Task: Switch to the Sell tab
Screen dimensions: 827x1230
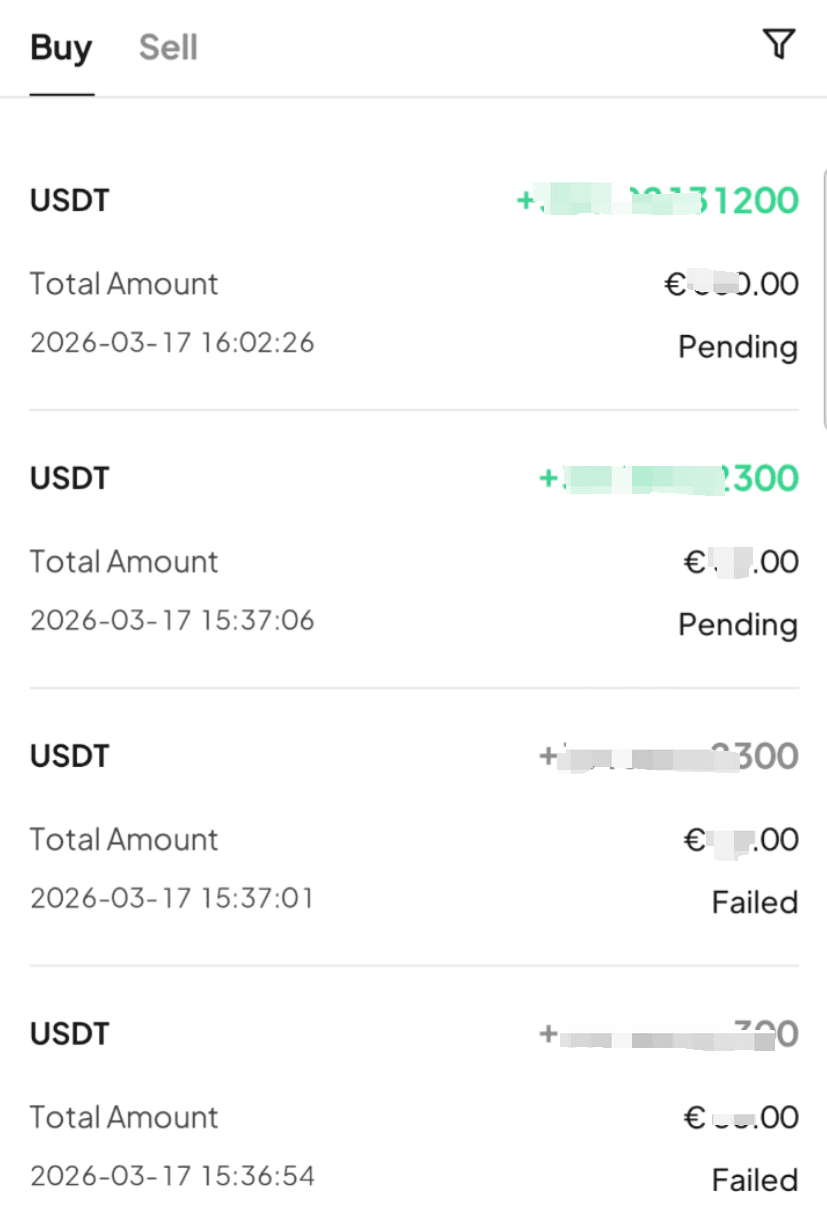Action: (x=168, y=48)
